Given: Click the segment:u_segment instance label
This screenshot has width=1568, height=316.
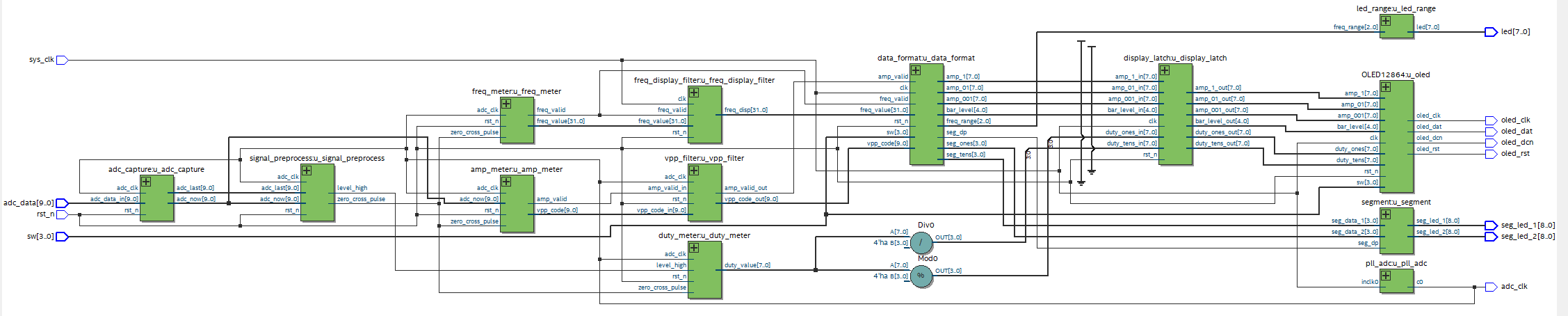Looking at the screenshot, I should (1396, 203).
